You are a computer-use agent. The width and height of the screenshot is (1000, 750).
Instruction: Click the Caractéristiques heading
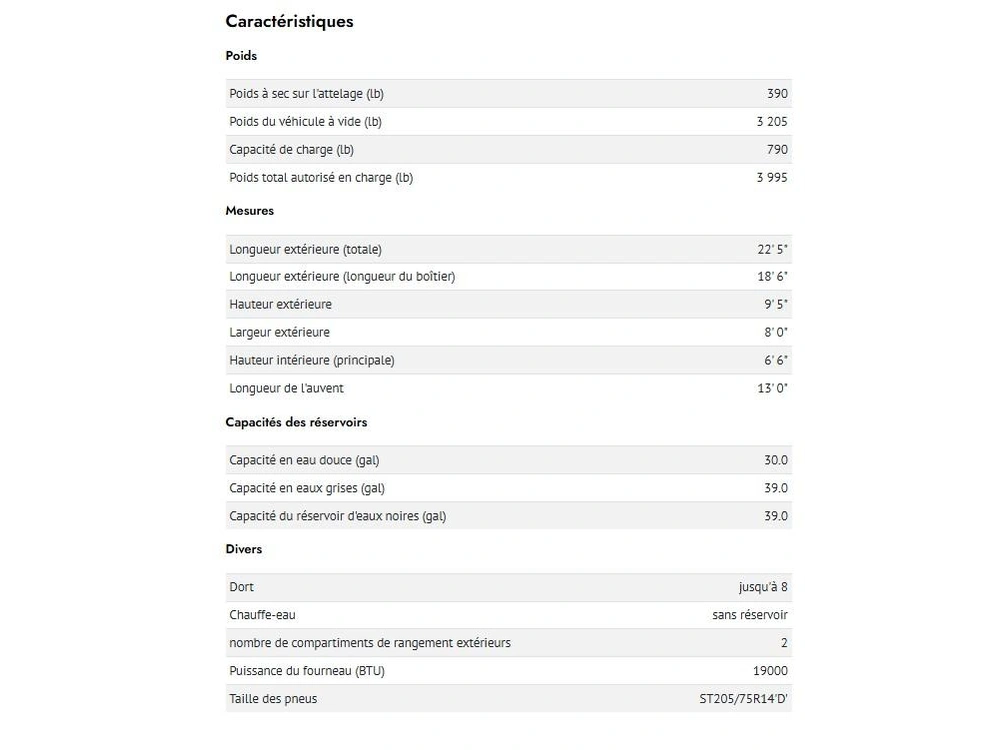pyautogui.click(x=289, y=21)
